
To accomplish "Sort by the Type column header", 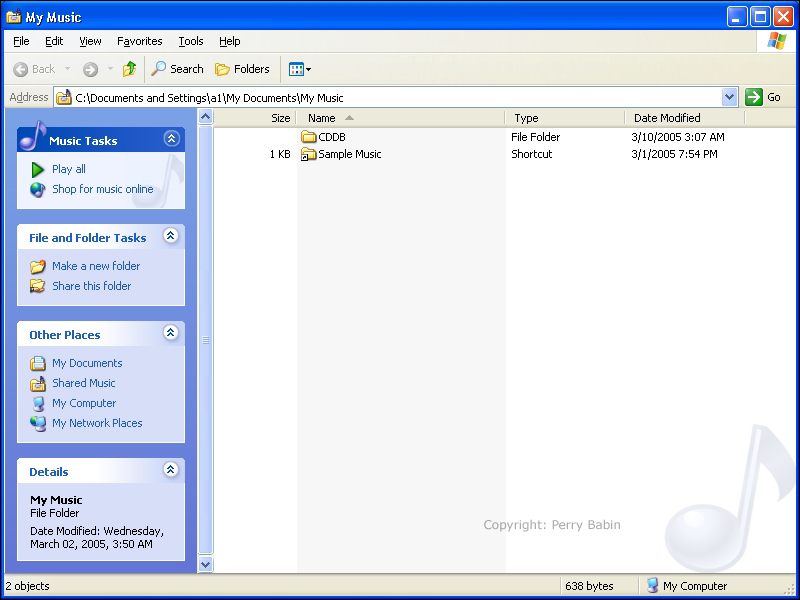I will pos(564,118).
